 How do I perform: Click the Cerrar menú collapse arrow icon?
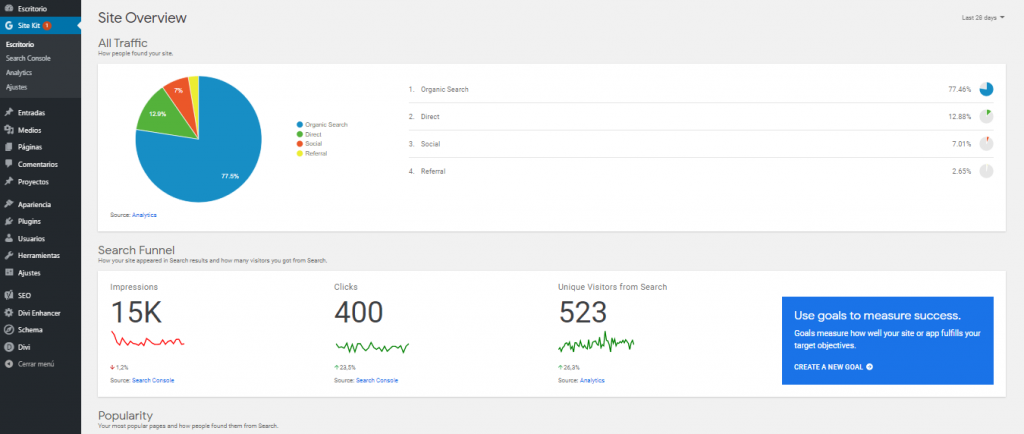pyautogui.click(x=8, y=364)
